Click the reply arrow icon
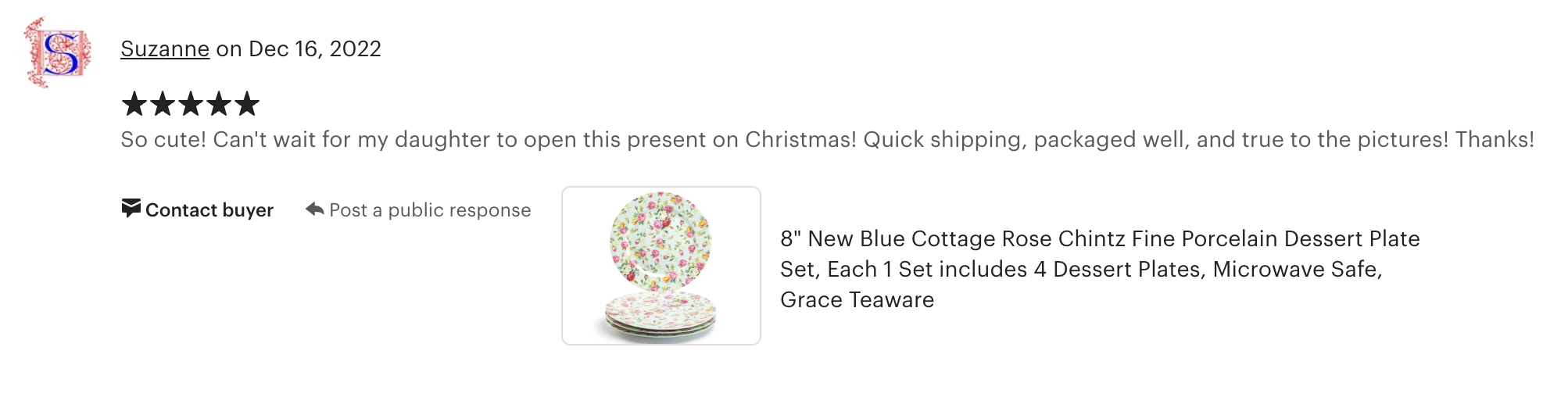The image size is (1568, 408). [x=314, y=209]
